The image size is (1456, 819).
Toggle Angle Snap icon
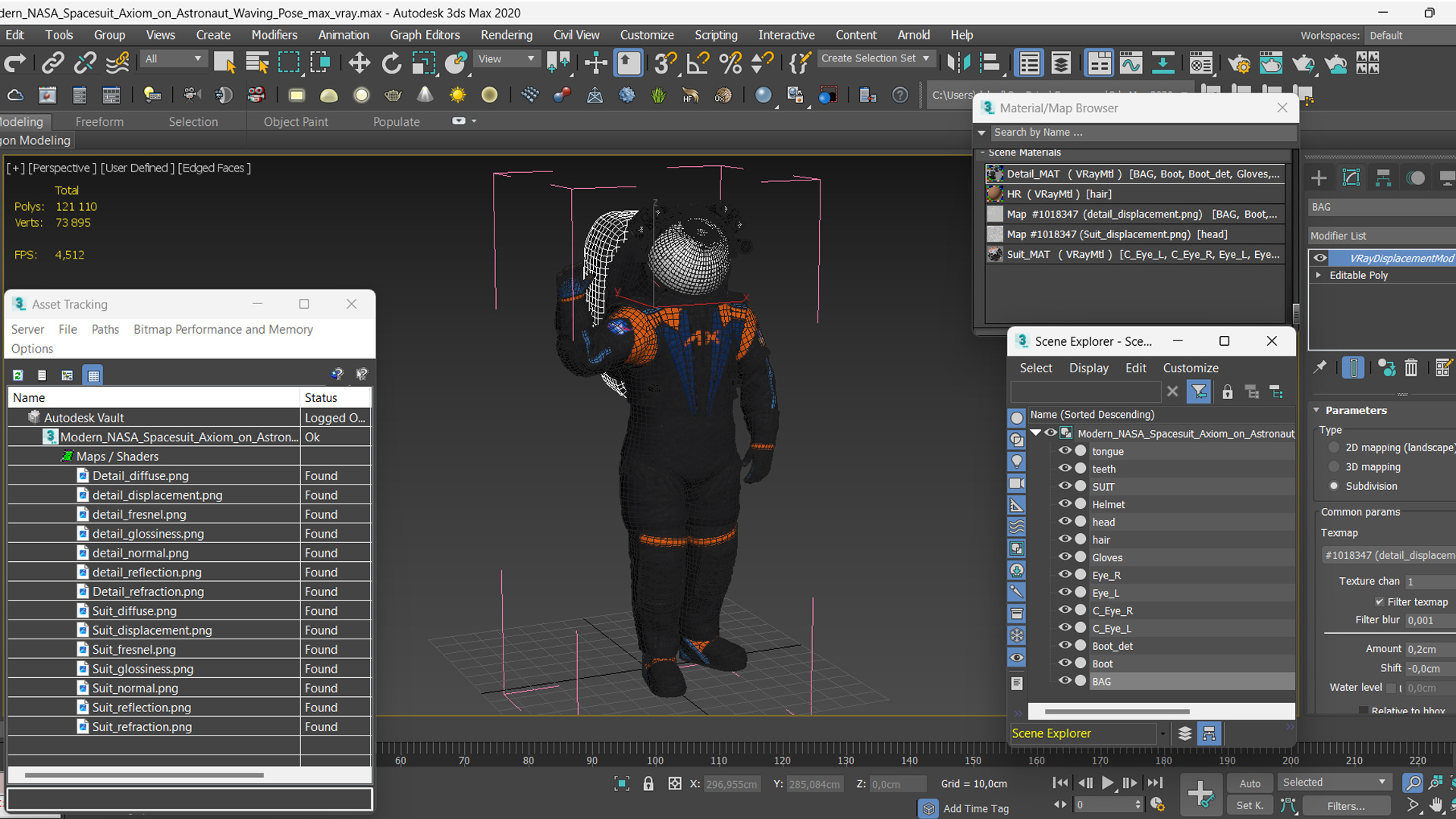coord(698,63)
